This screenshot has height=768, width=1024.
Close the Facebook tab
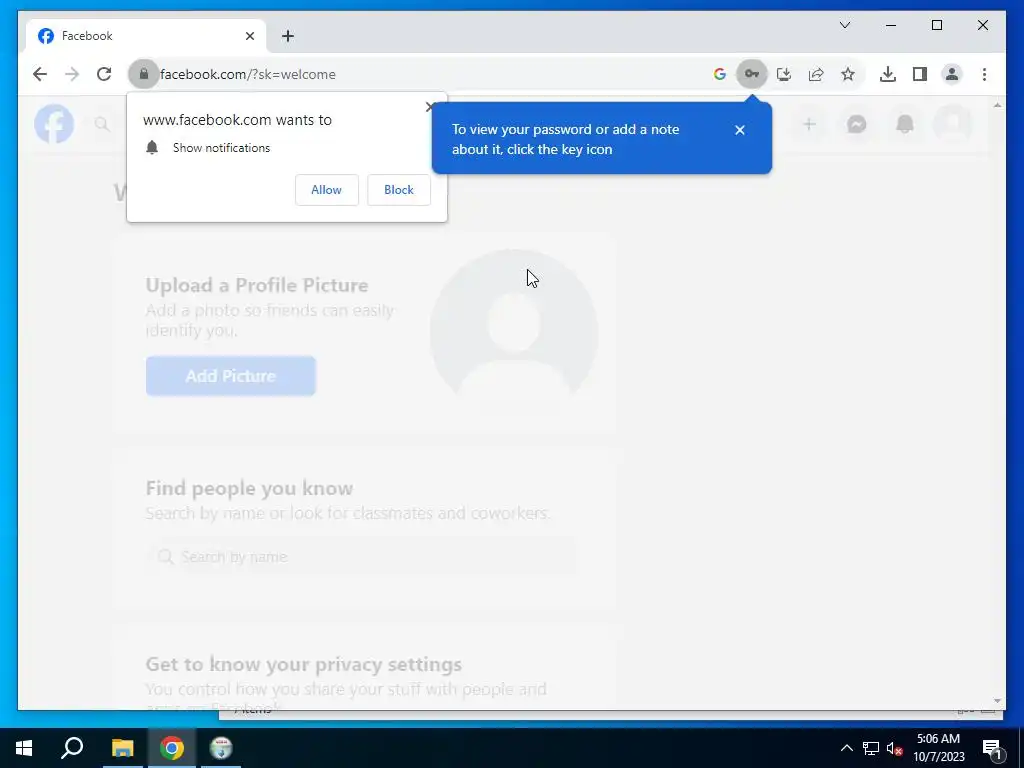point(249,36)
